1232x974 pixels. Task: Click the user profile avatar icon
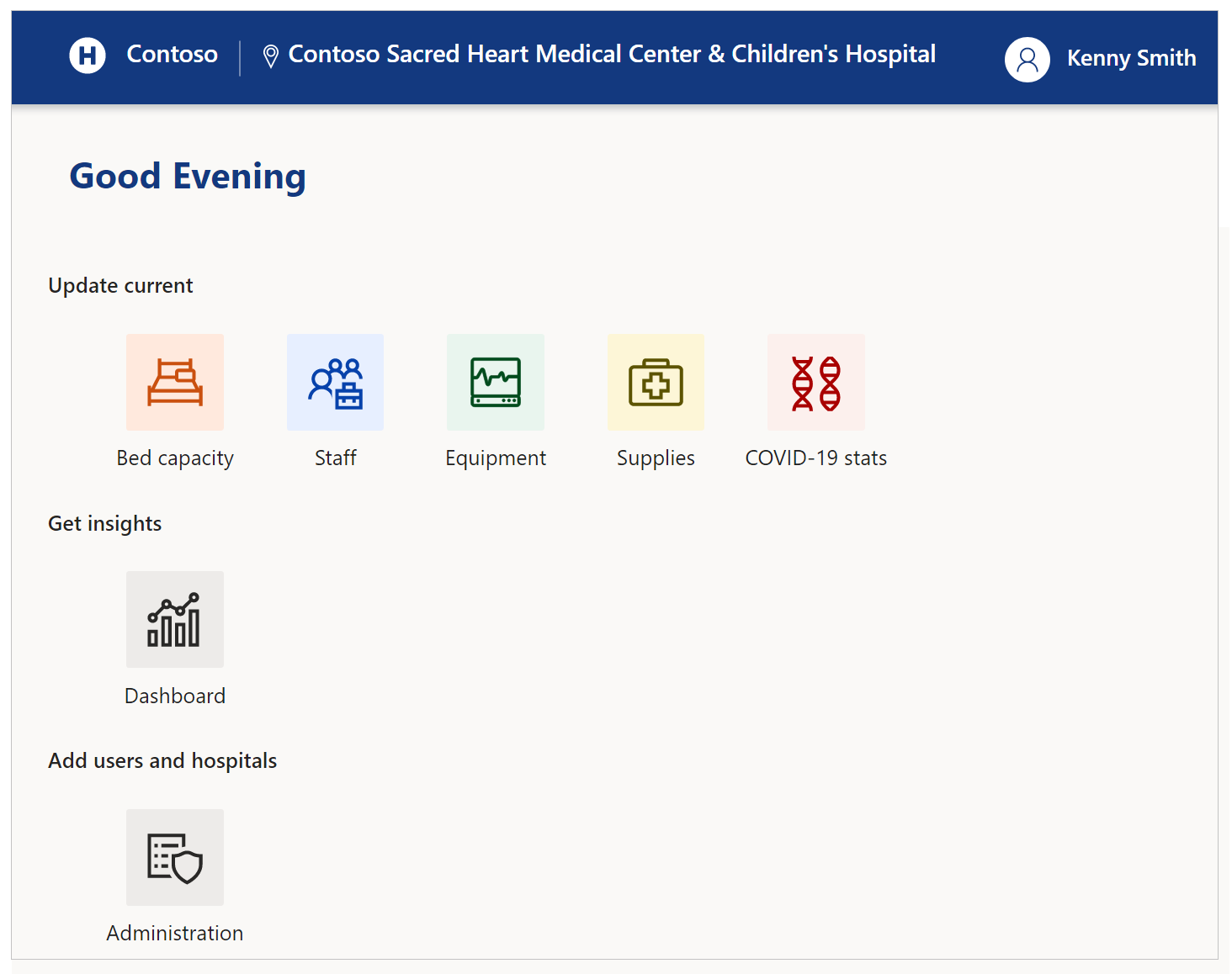(1028, 59)
